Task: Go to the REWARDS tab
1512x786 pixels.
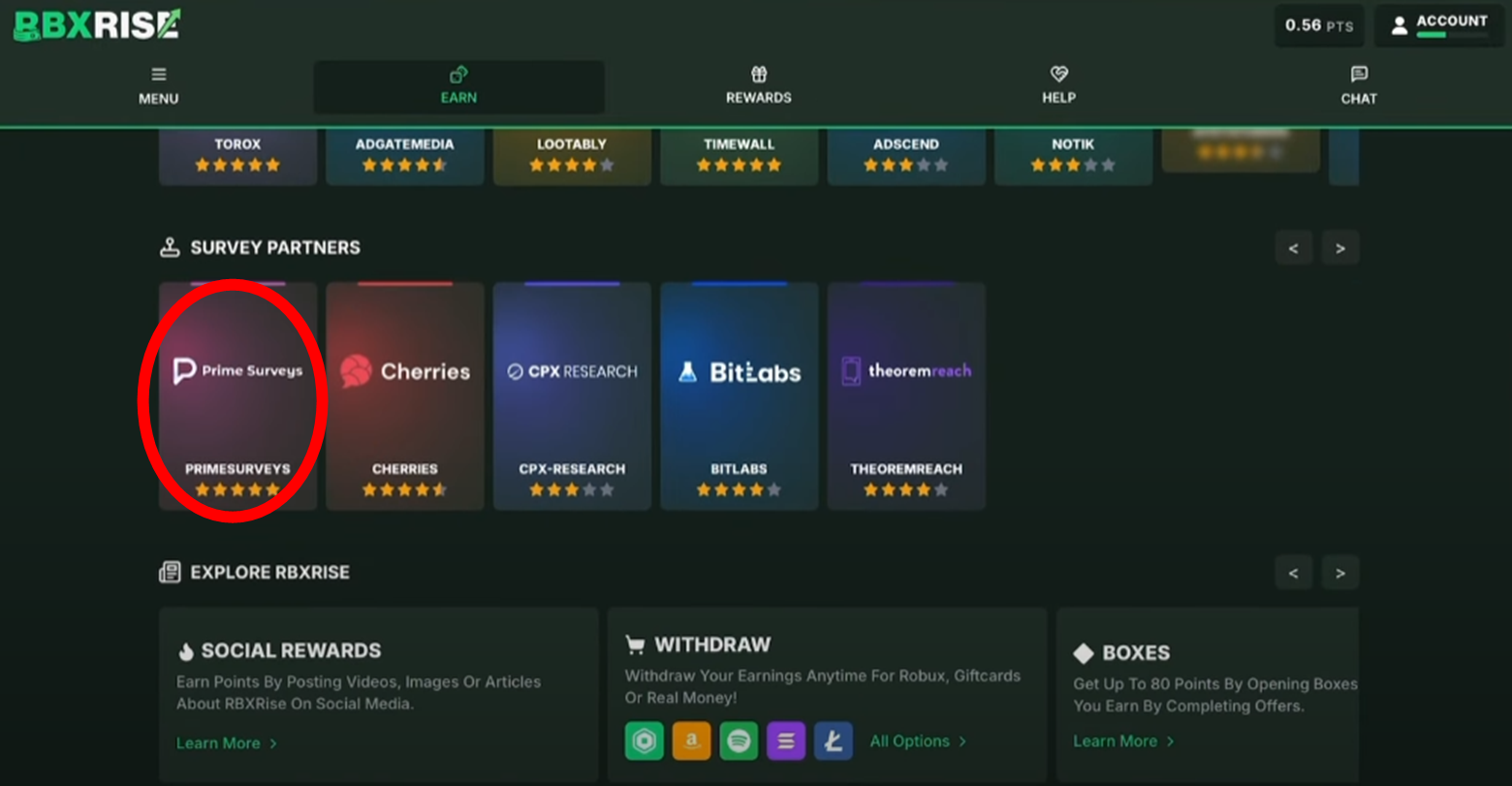Action: pos(759,85)
